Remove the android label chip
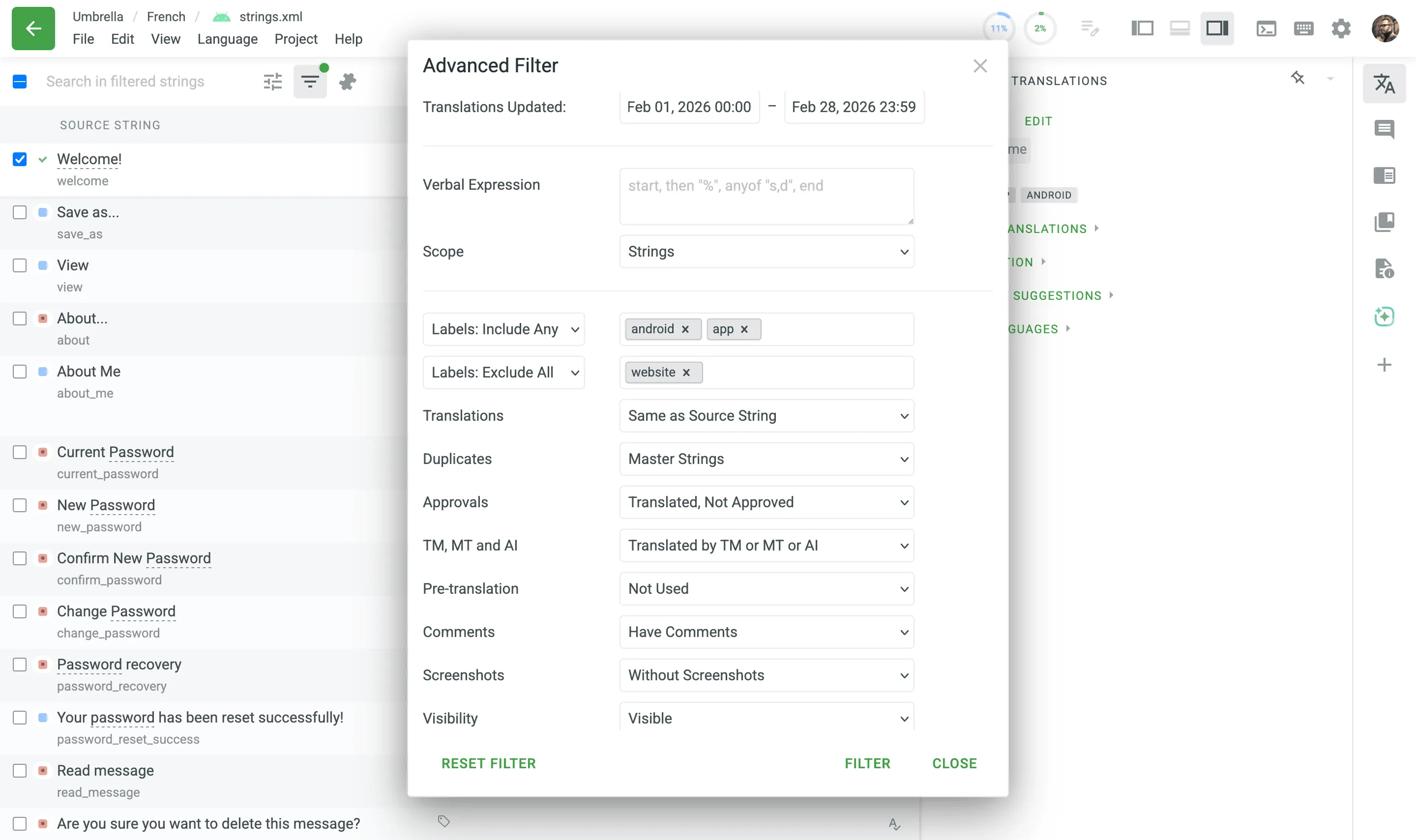The image size is (1416, 840). [x=685, y=329]
